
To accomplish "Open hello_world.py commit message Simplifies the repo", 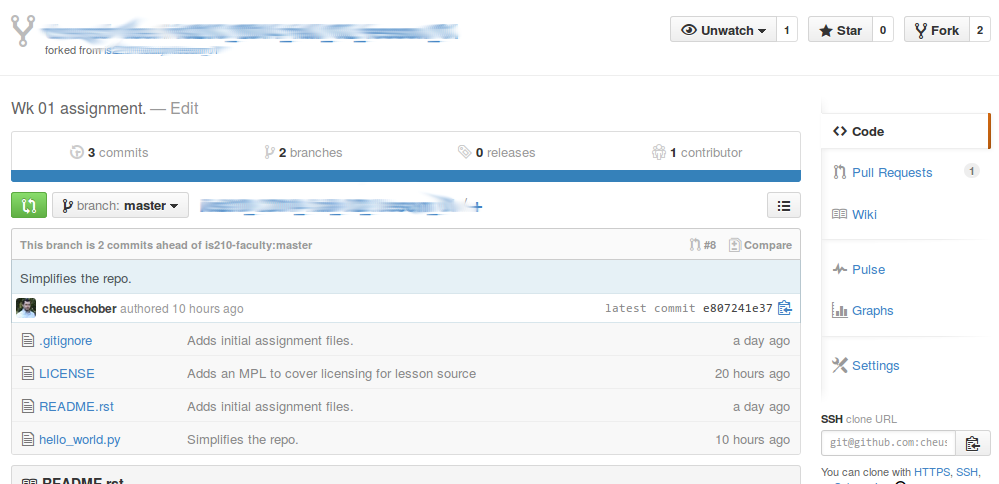I will click(x=243, y=439).
